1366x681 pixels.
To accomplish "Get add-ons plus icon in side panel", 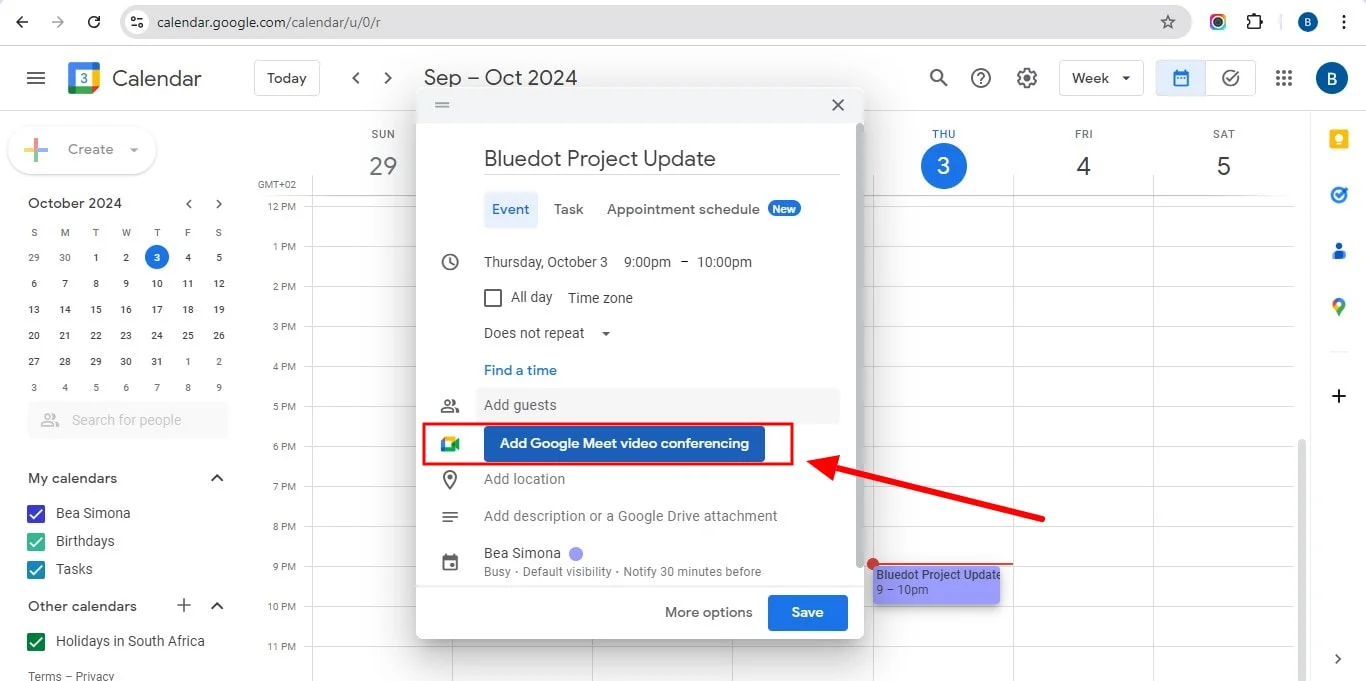I will [x=1339, y=397].
